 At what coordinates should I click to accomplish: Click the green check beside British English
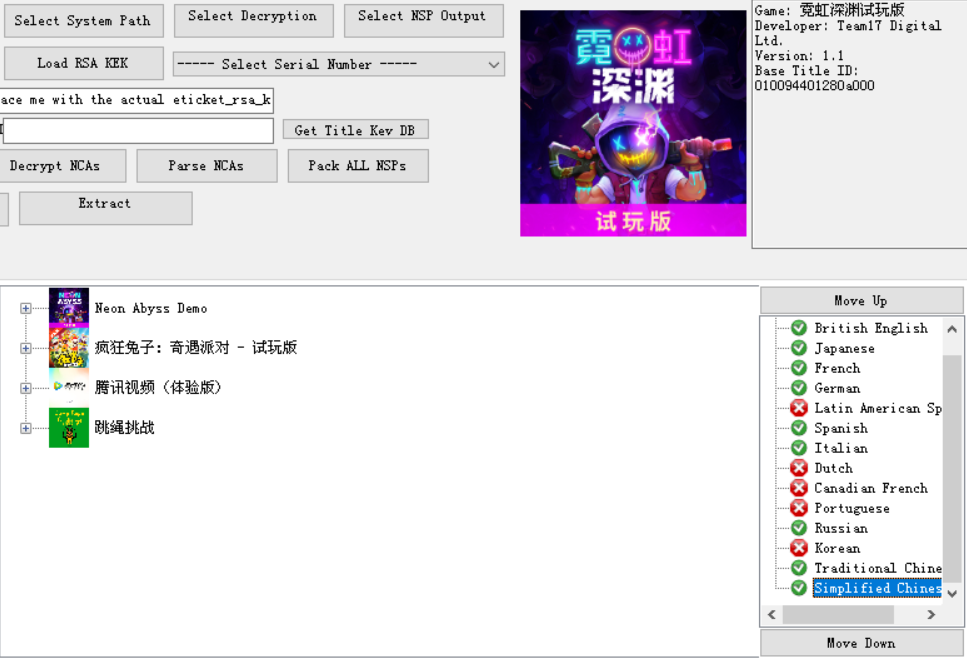tap(799, 328)
